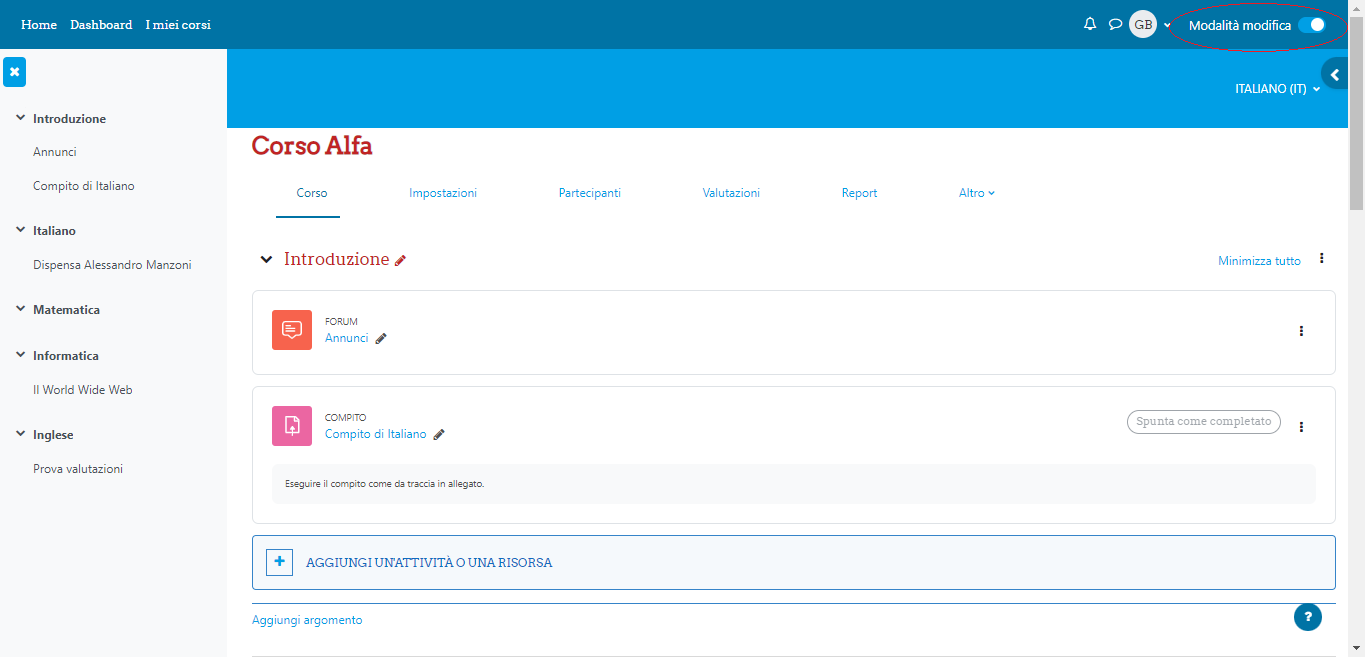Open the user menu dropdown arrow
The width and height of the screenshot is (1365, 657).
[x=1167, y=25]
